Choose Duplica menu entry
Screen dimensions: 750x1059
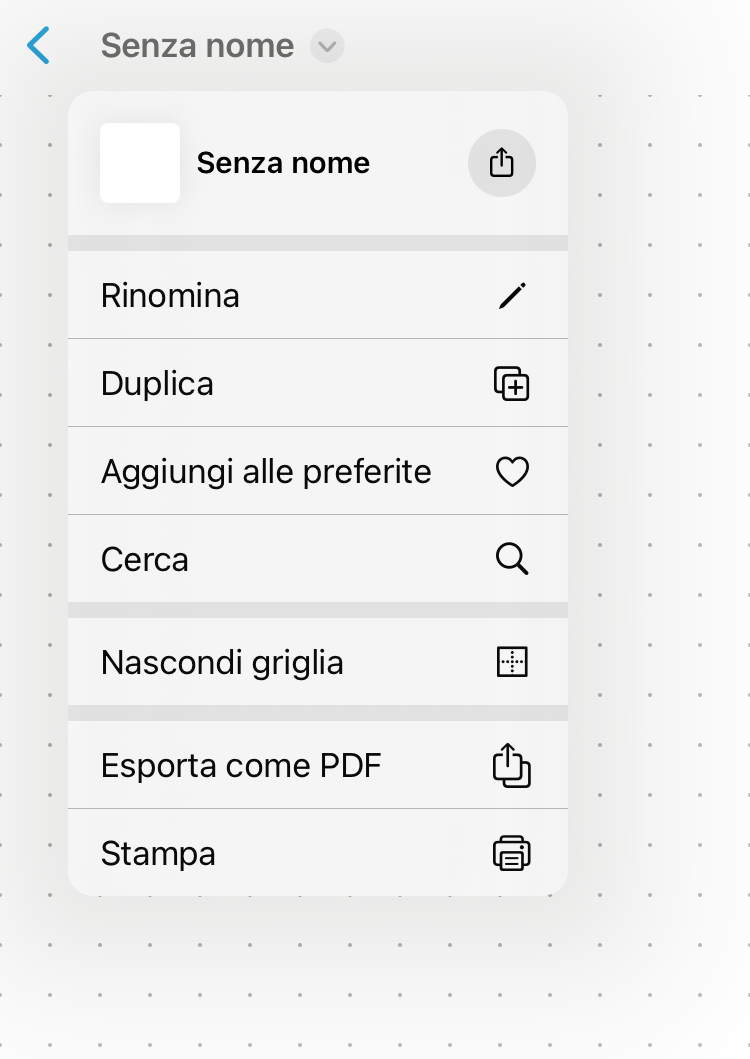coord(157,384)
